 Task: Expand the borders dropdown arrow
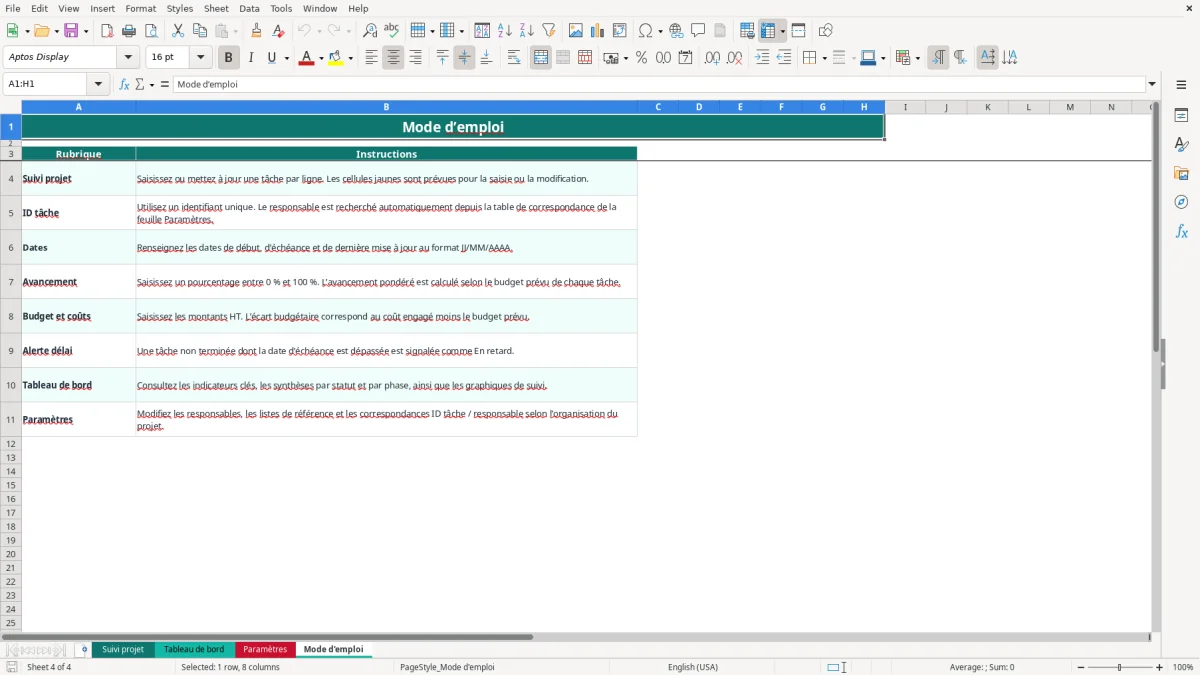(824, 58)
